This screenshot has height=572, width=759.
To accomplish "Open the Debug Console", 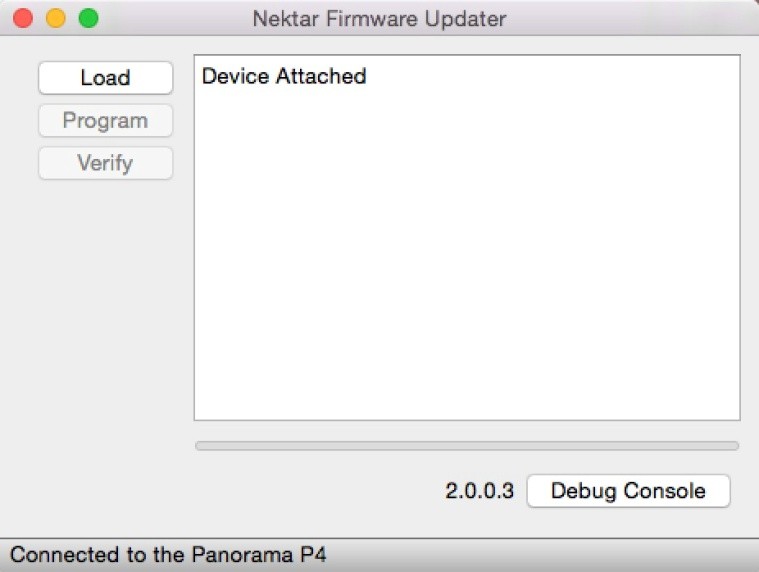I will (628, 491).
